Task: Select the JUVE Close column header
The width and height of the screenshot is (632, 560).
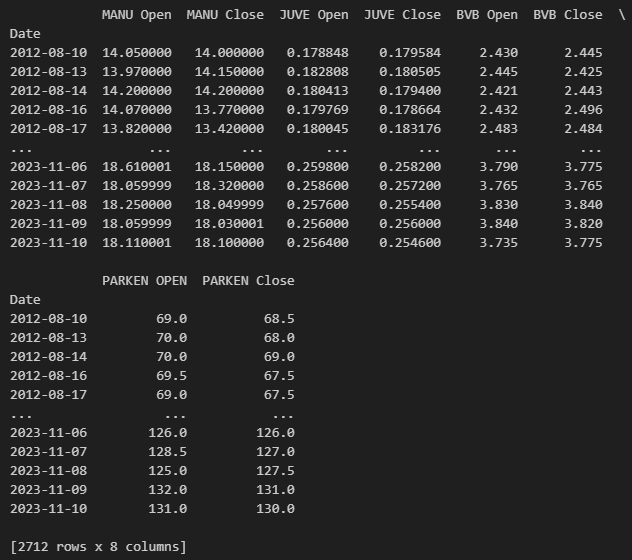Action: pos(402,15)
